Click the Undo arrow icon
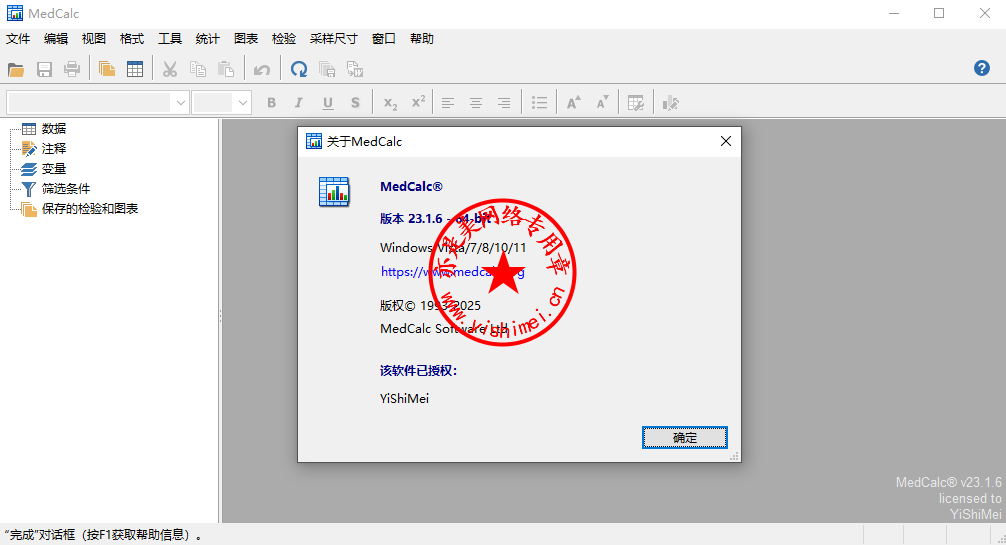Viewport: 1006px width, 545px height. click(261, 69)
